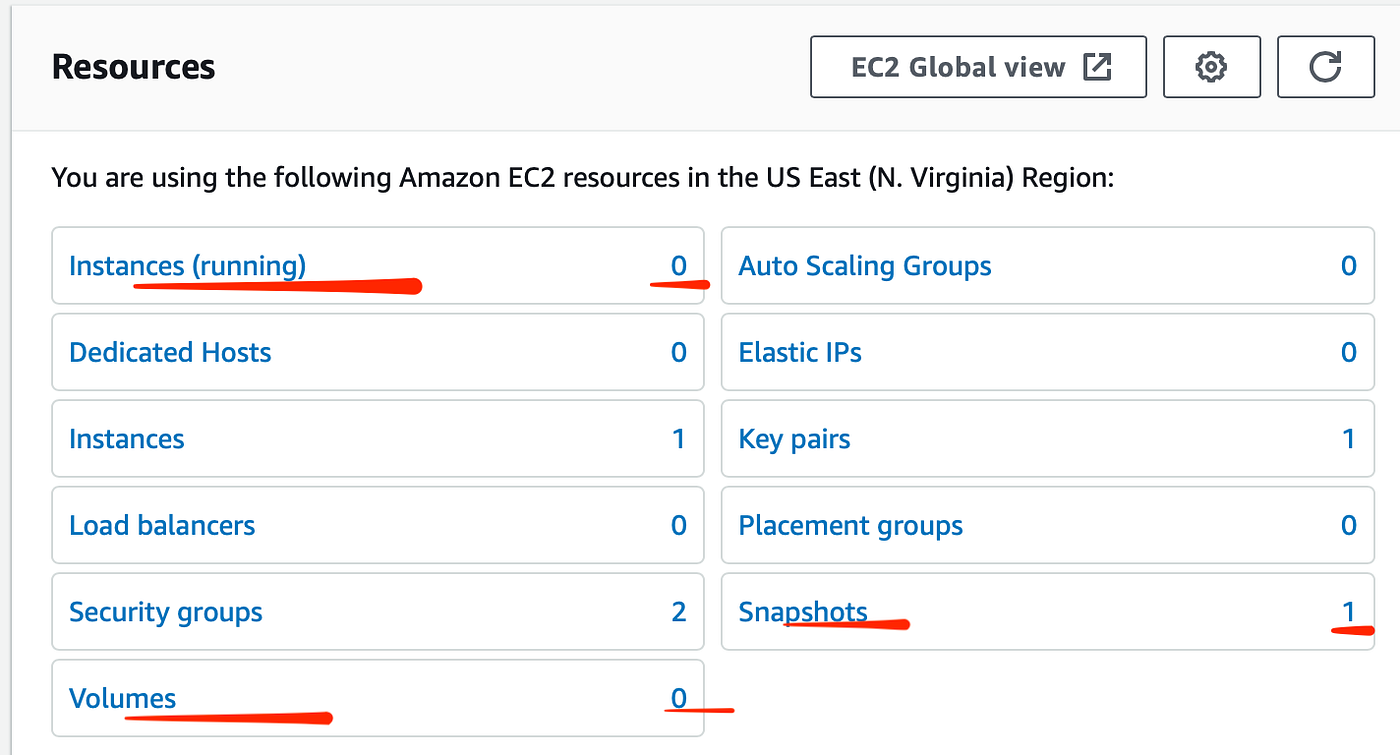
Task: Click the Key pairs count number
Action: pos(1349,439)
